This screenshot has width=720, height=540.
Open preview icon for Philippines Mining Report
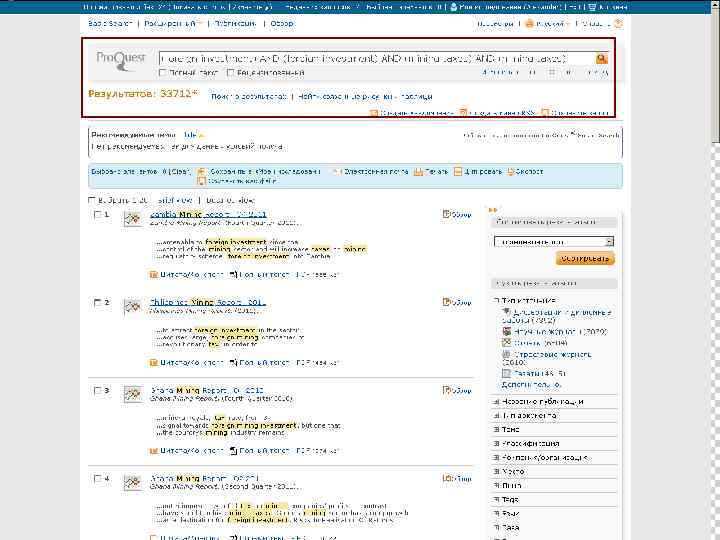445,302
